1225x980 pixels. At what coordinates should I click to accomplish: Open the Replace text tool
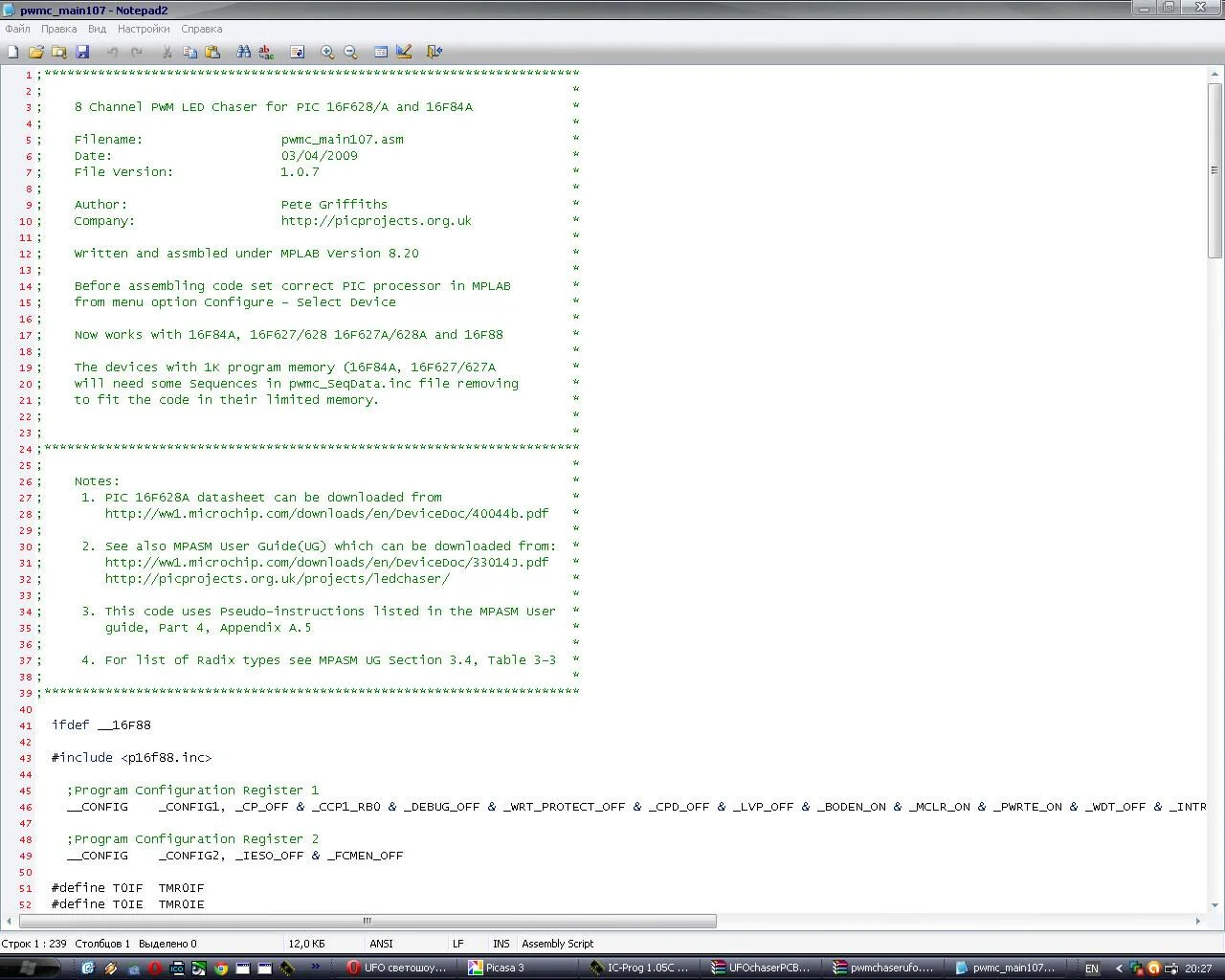[x=266, y=52]
